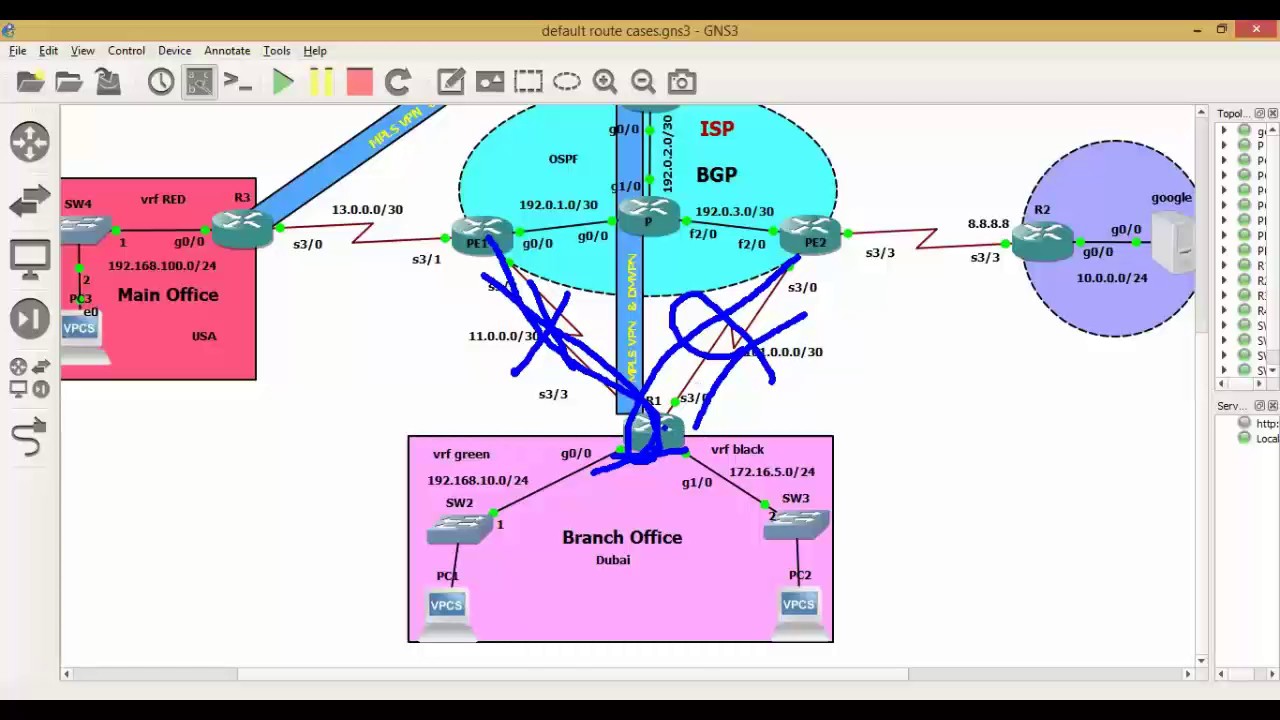The height and width of the screenshot is (720, 1280).
Task: Expand the P row in Topology Summary
Action: [1224, 145]
